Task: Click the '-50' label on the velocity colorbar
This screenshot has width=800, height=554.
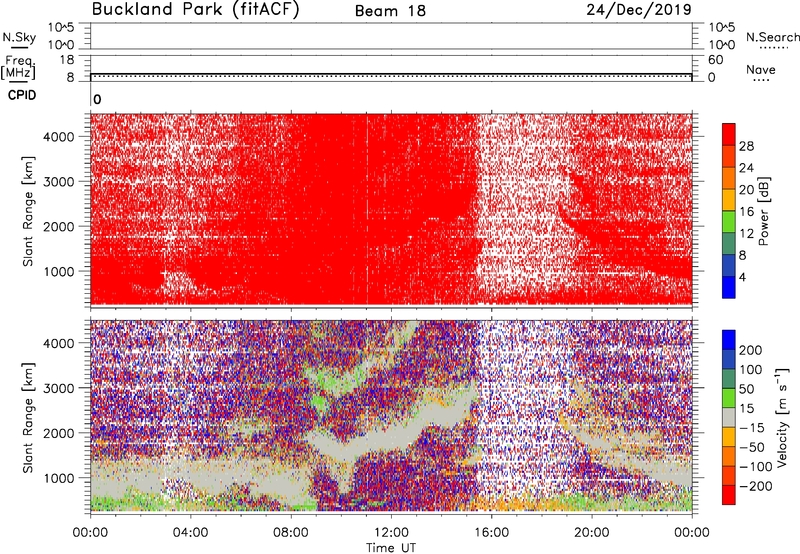Action: pyautogui.click(x=752, y=447)
